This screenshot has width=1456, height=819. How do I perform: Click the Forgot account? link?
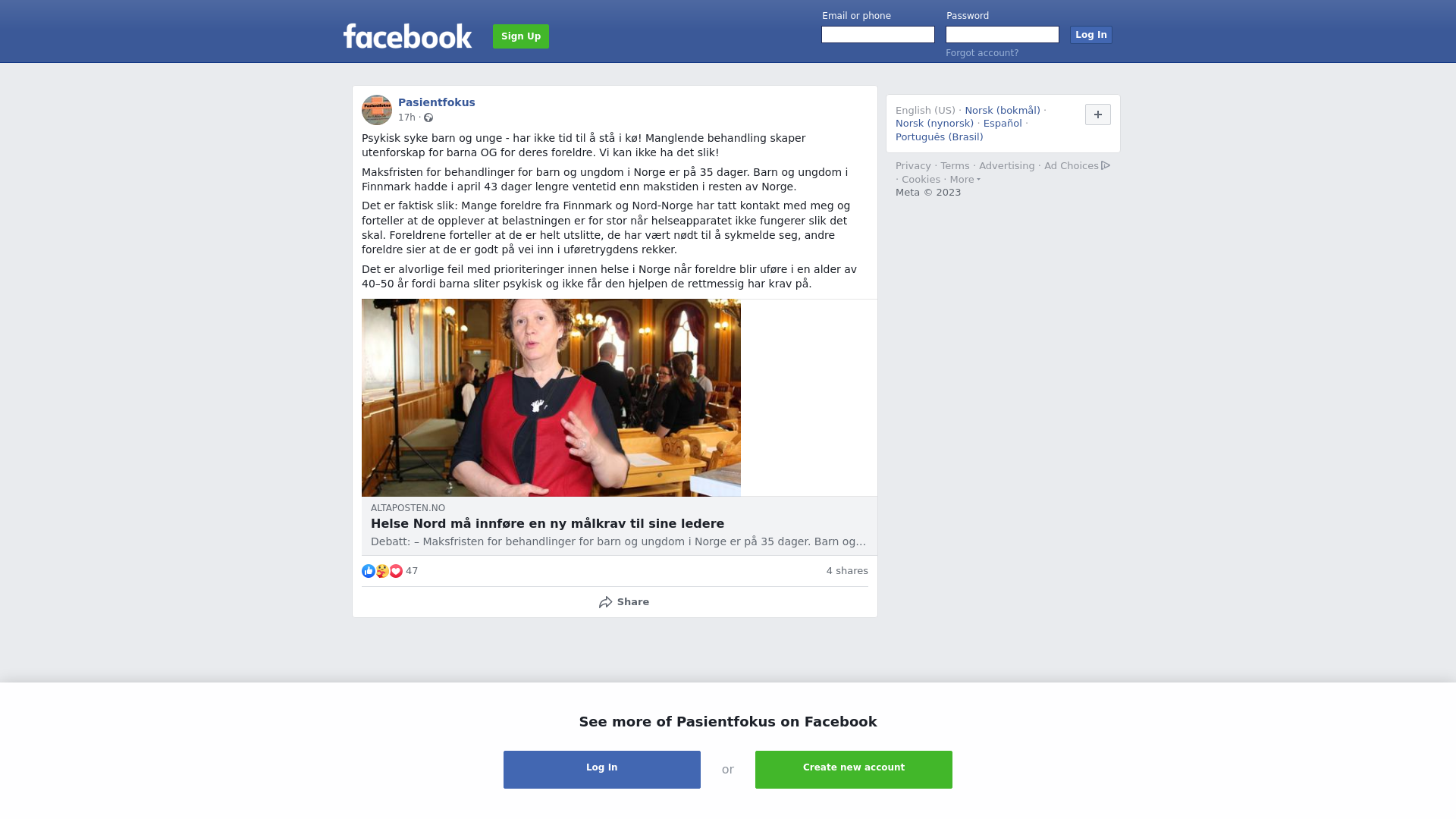click(982, 53)
